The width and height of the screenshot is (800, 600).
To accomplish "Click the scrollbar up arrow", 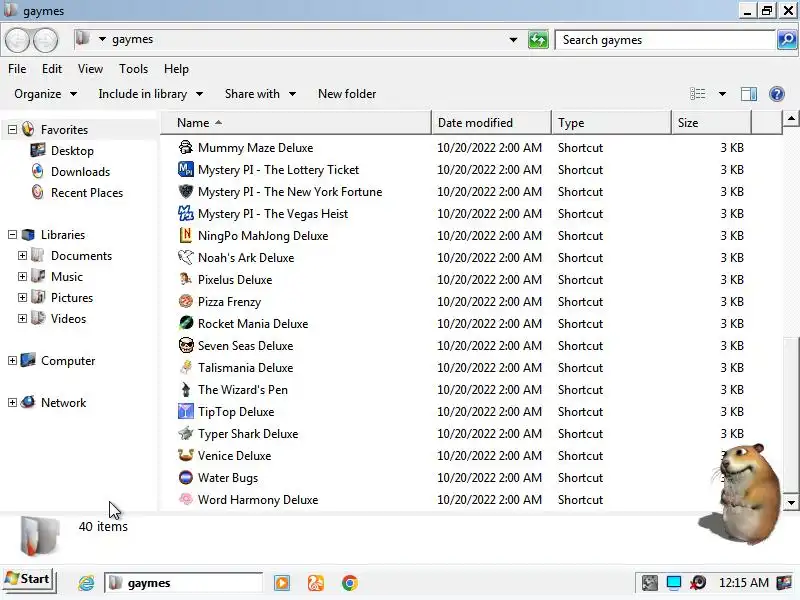I will click(x=791, y=119).
